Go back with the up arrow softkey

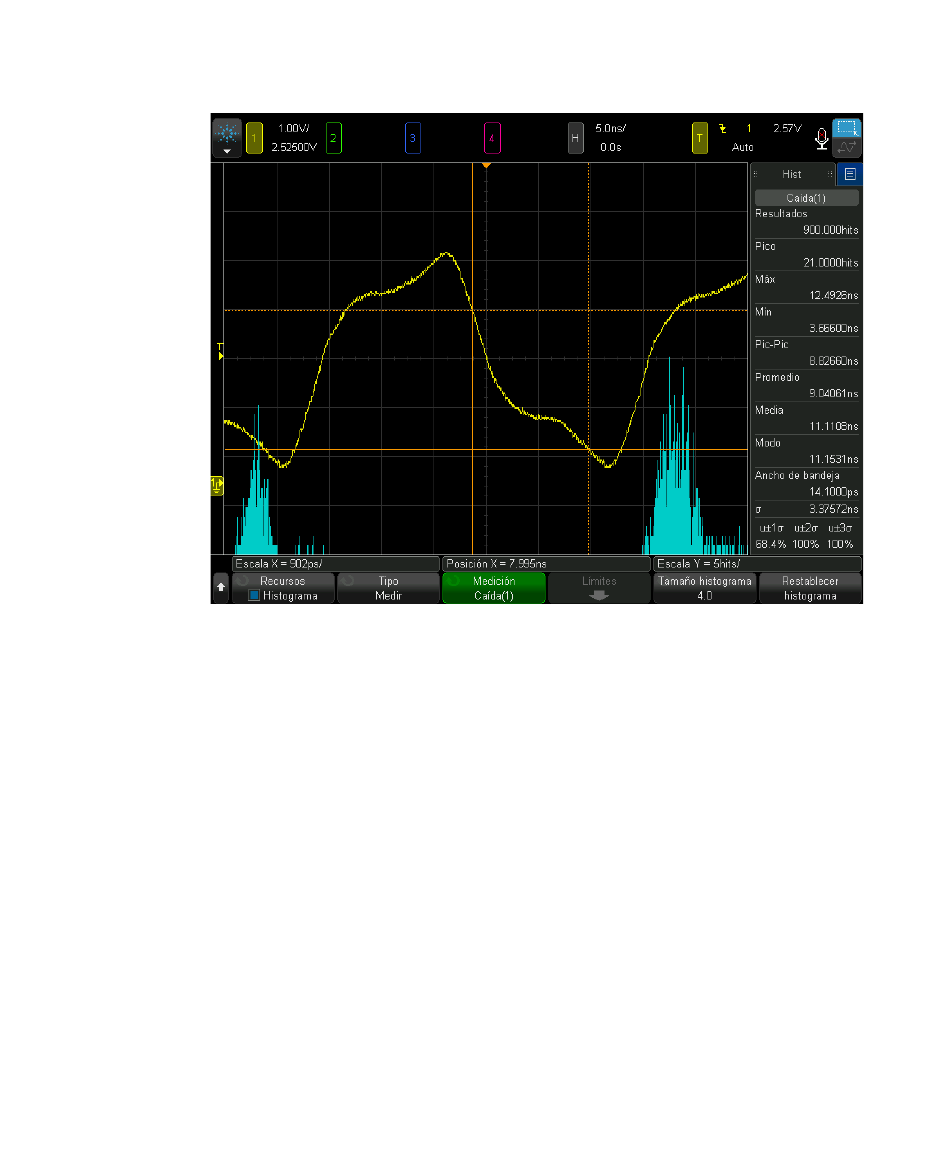click(221, 587)
